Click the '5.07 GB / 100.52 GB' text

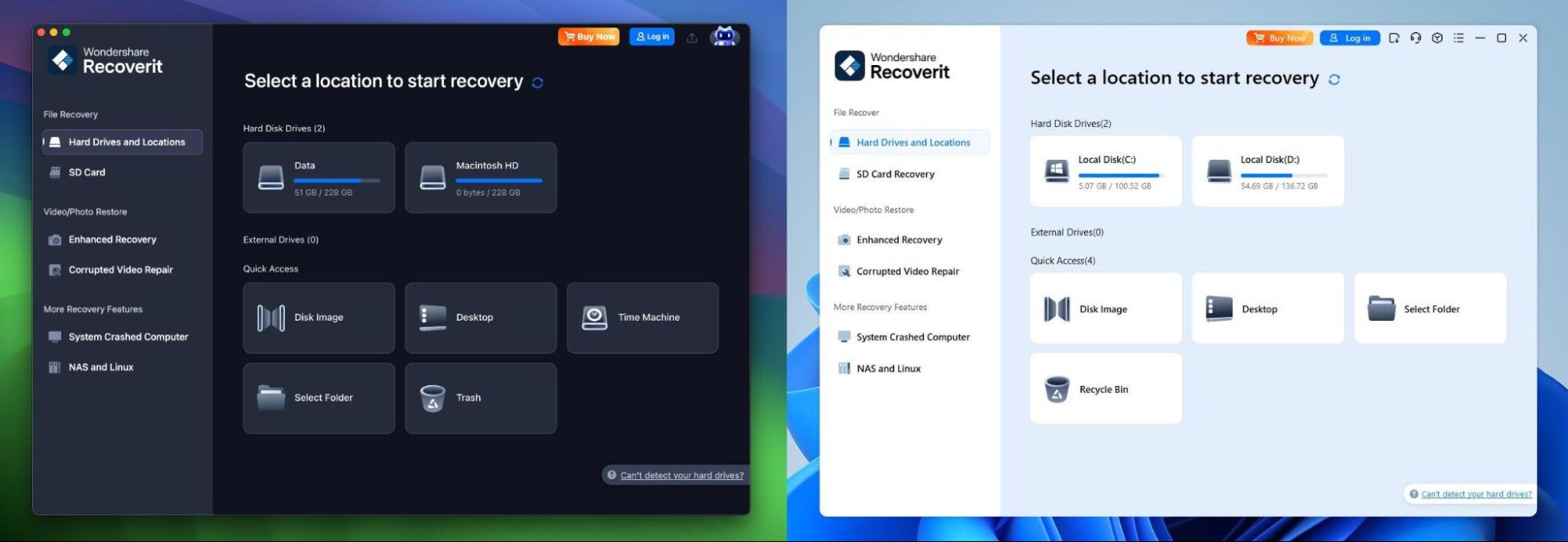click(1115, 187)
